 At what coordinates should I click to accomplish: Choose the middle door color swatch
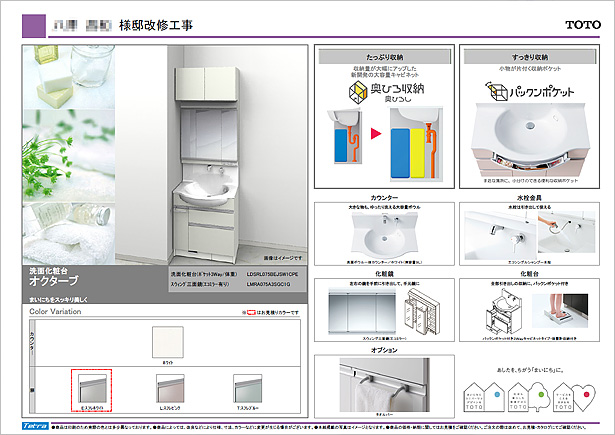pos(174,388)
